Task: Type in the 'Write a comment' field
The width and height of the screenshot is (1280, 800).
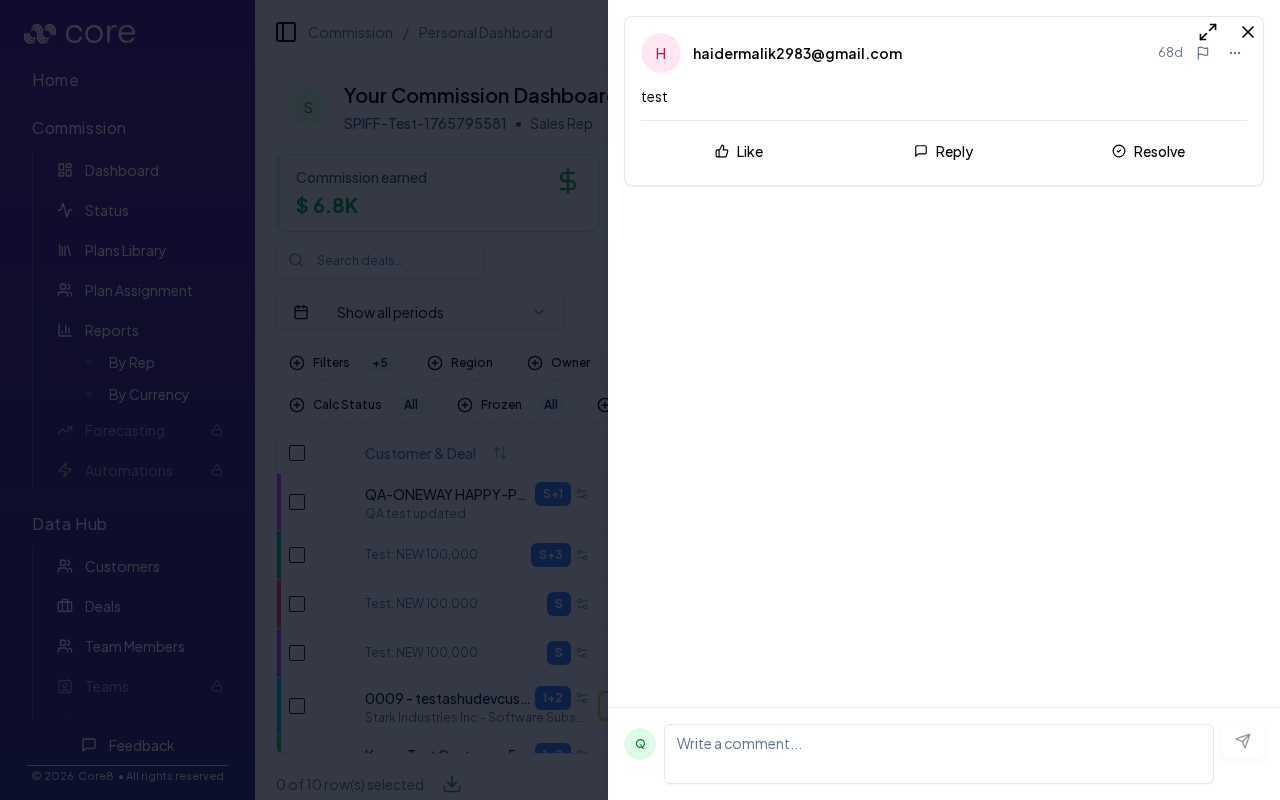Action: 938,753
